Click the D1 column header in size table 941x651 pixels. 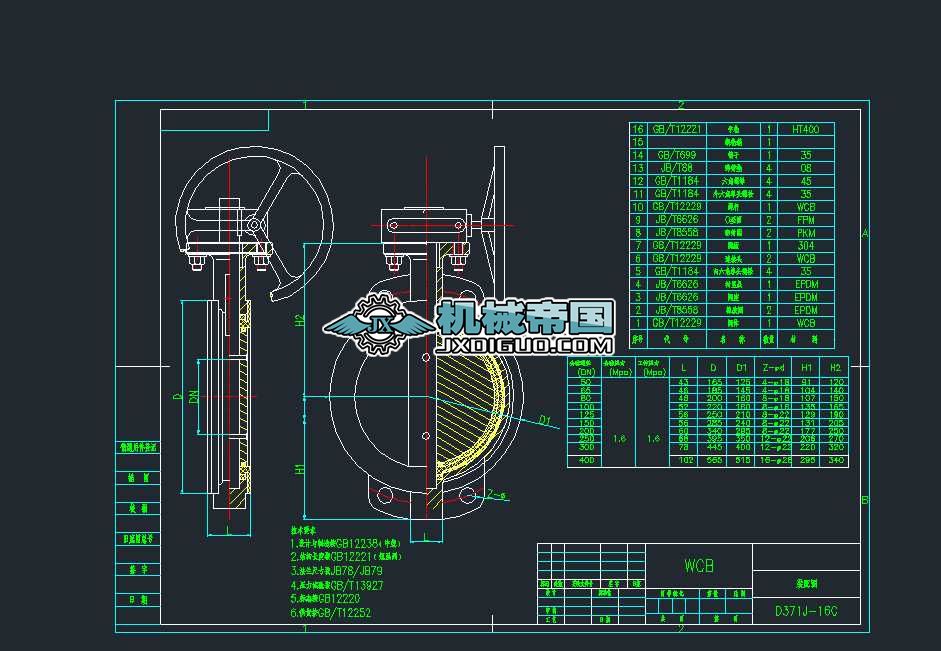[x=742, y=368]
